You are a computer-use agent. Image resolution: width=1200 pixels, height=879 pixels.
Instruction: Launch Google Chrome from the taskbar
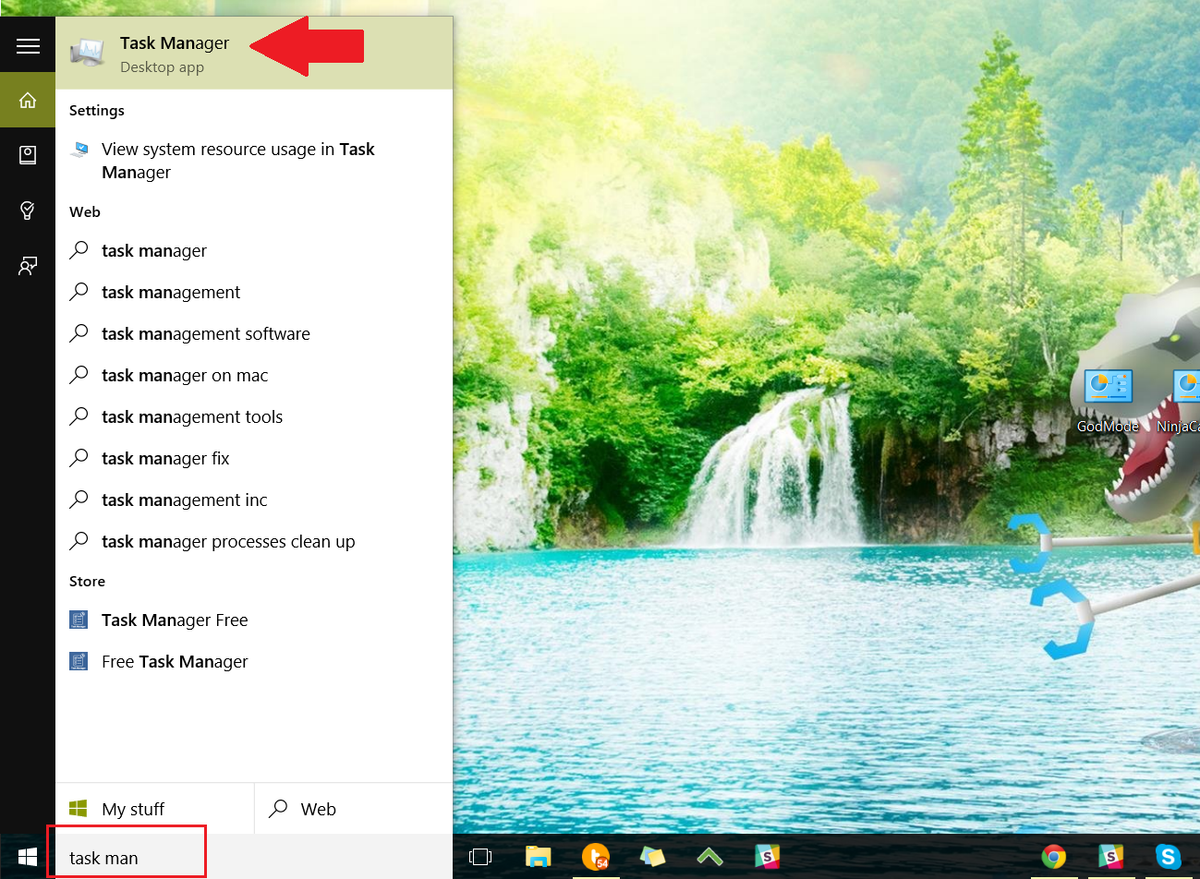pos(1053,857)
